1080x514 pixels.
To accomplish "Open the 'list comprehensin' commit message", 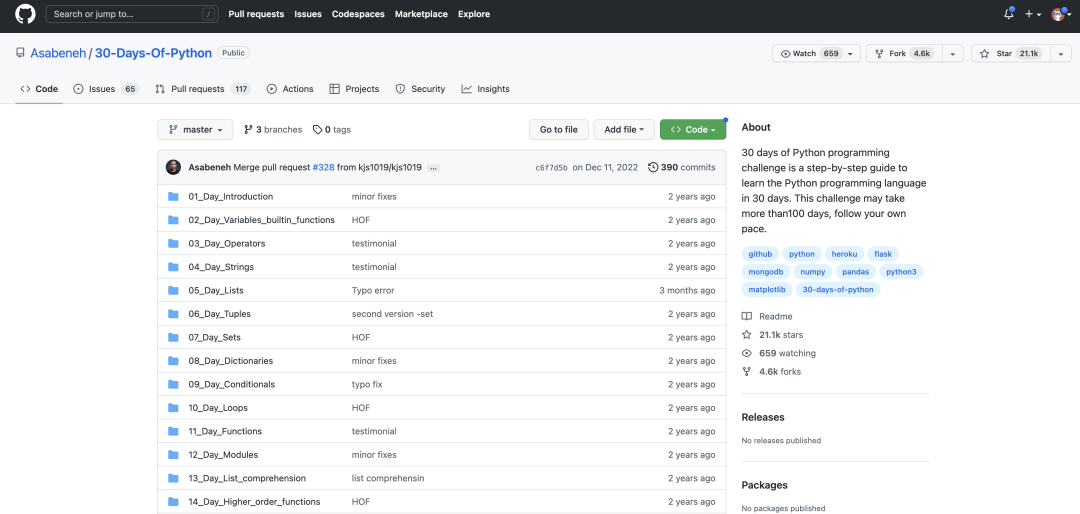I will 388,478.
